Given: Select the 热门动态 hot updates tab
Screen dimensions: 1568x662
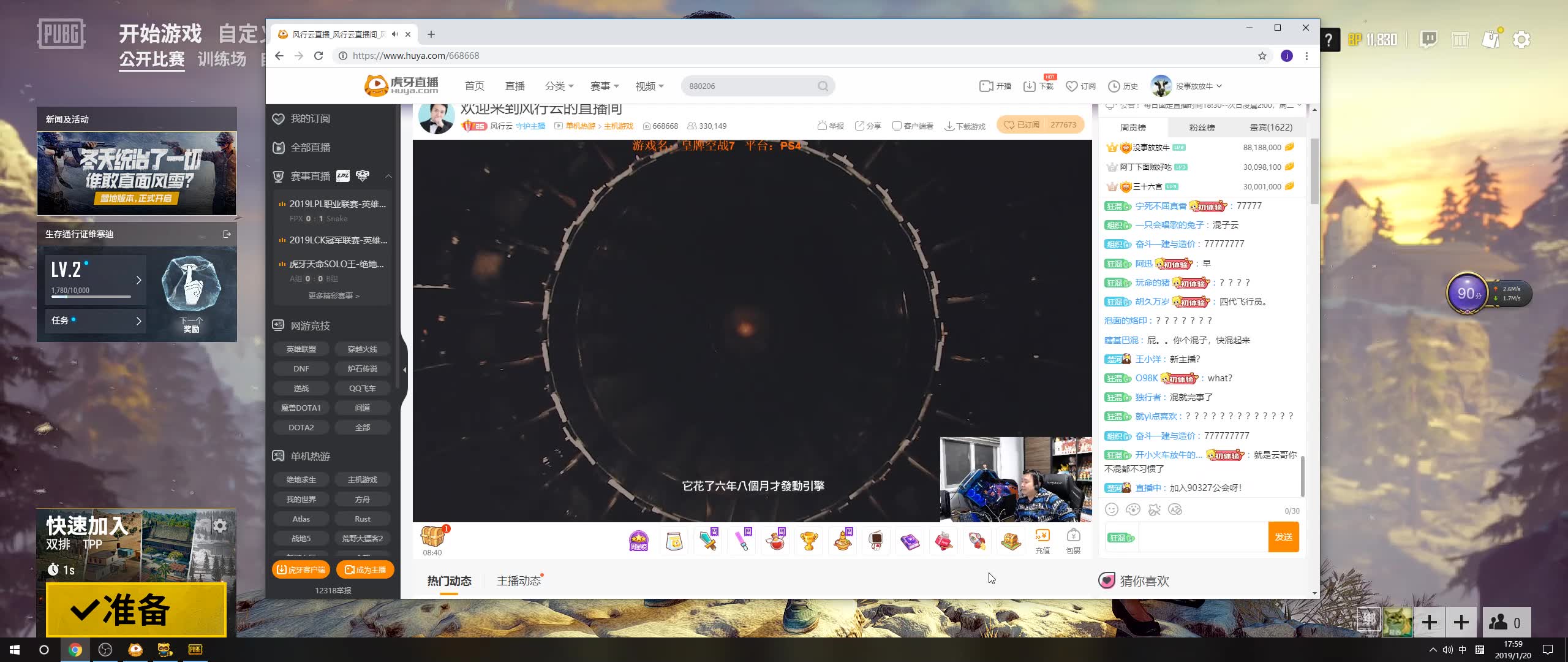Looking at the screenshot, I should click(449, 580).
